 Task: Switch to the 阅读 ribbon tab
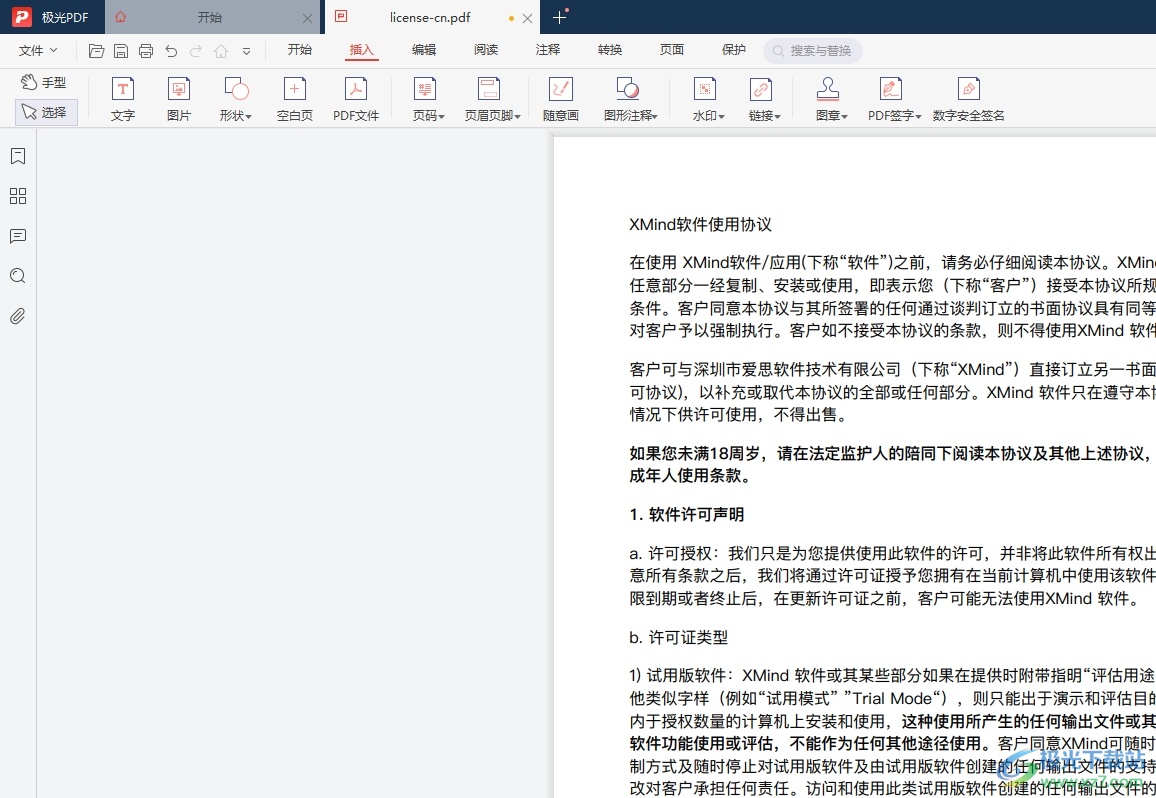[486, 49]
